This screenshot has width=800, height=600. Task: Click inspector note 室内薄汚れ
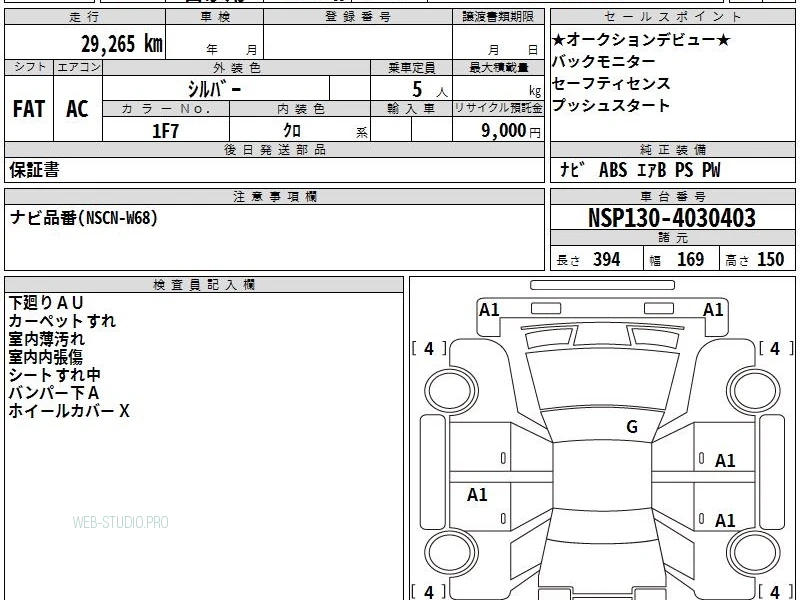pos(46,339)
